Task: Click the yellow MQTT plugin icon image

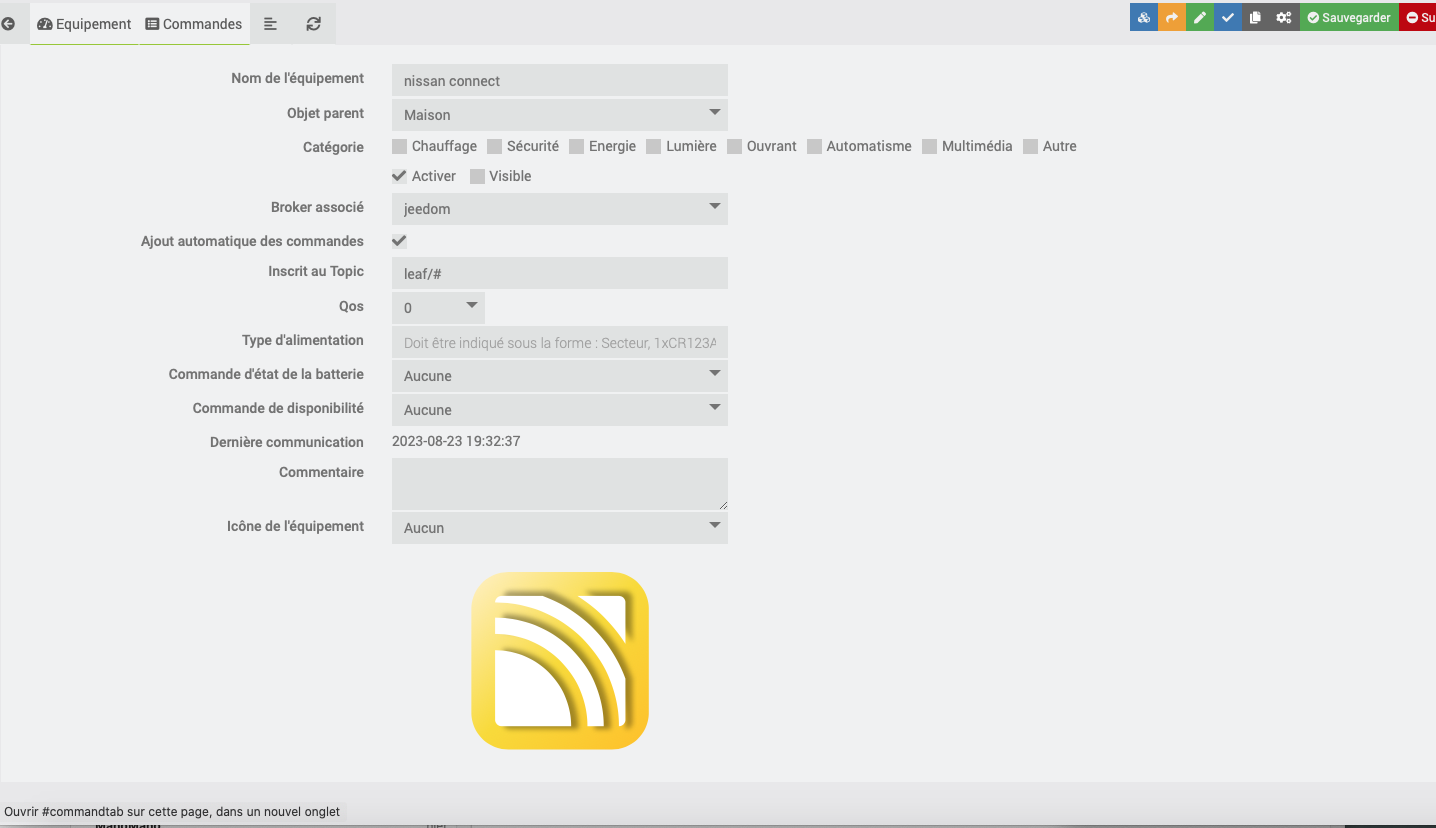Action: (560, 660)
